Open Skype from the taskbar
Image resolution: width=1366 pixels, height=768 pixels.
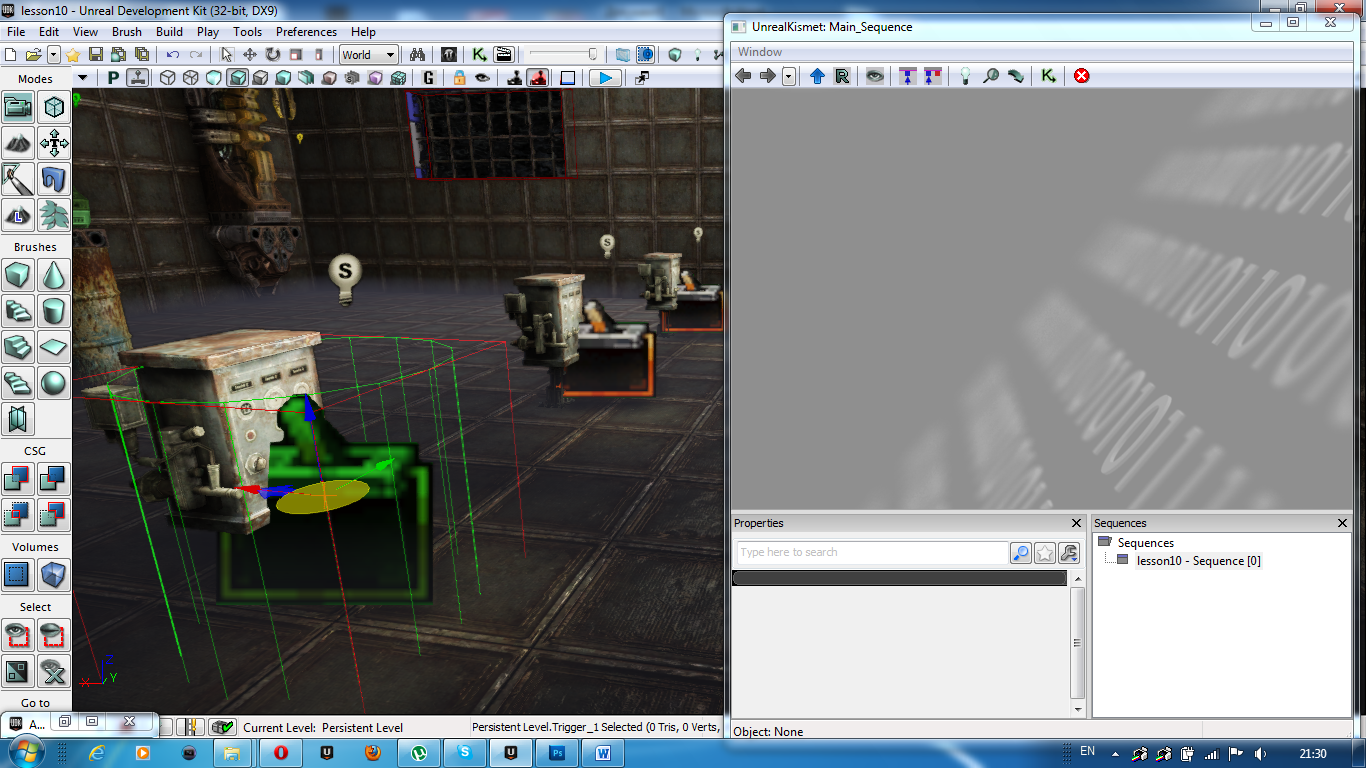(x=465, y=752)
